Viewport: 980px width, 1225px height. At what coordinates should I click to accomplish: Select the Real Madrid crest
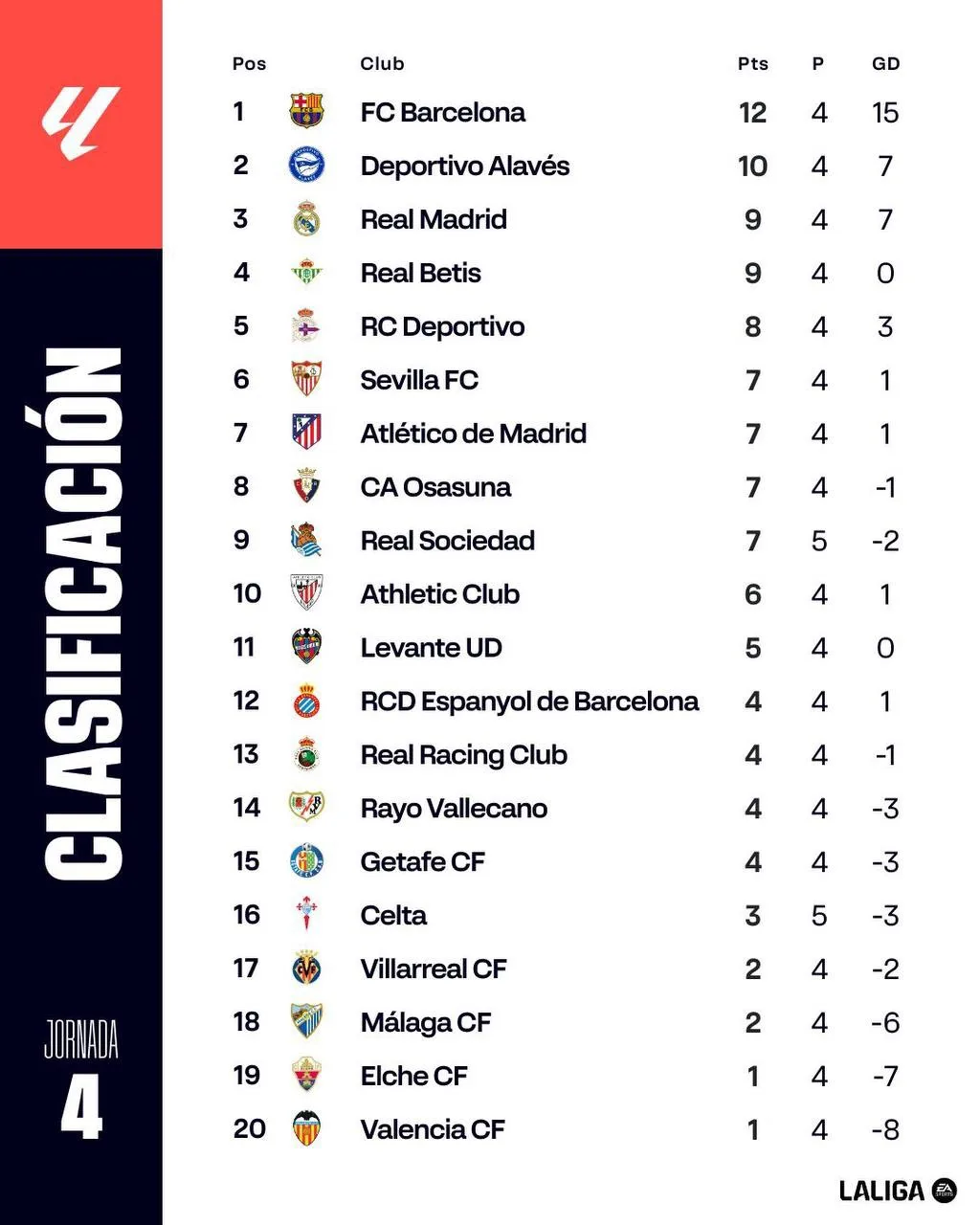[306, 219]
